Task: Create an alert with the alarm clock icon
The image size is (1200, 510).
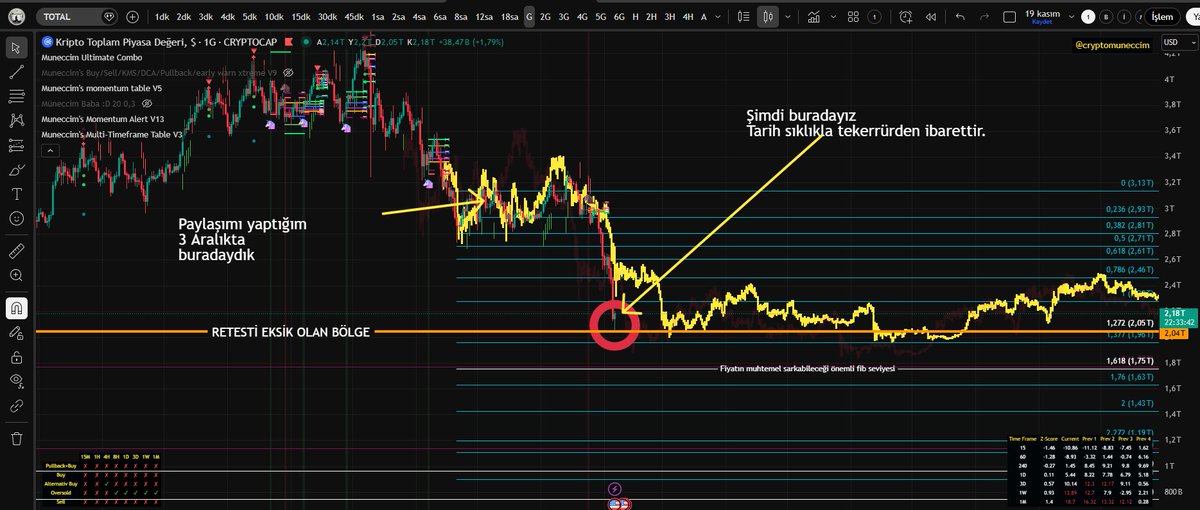Action: click(905, 17)
